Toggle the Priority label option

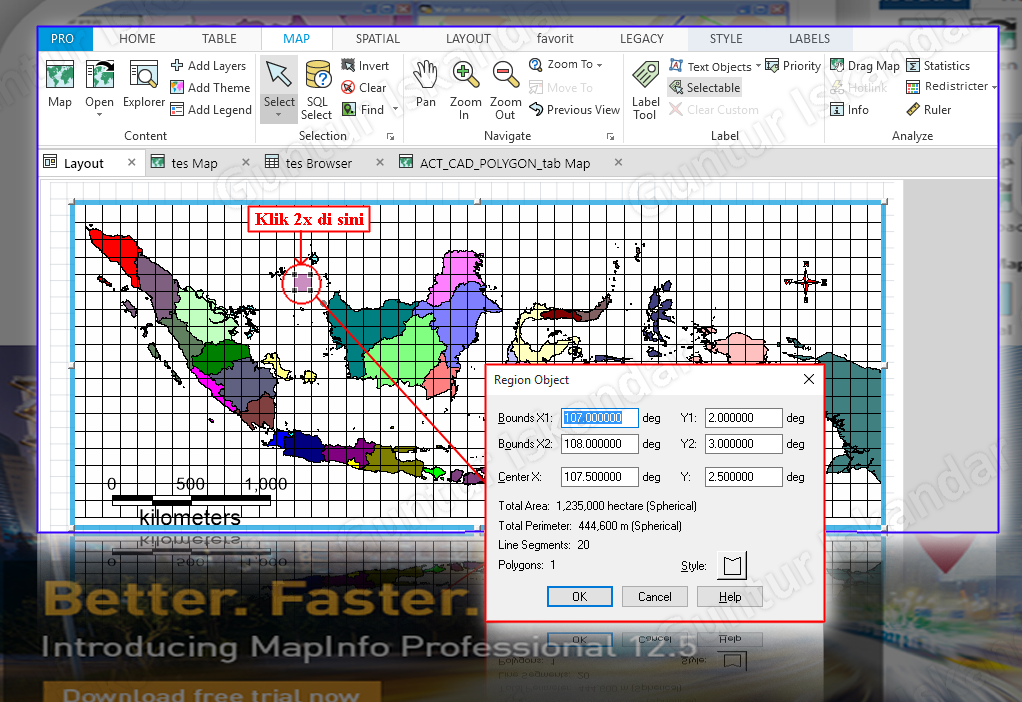[x=796, y=65]
